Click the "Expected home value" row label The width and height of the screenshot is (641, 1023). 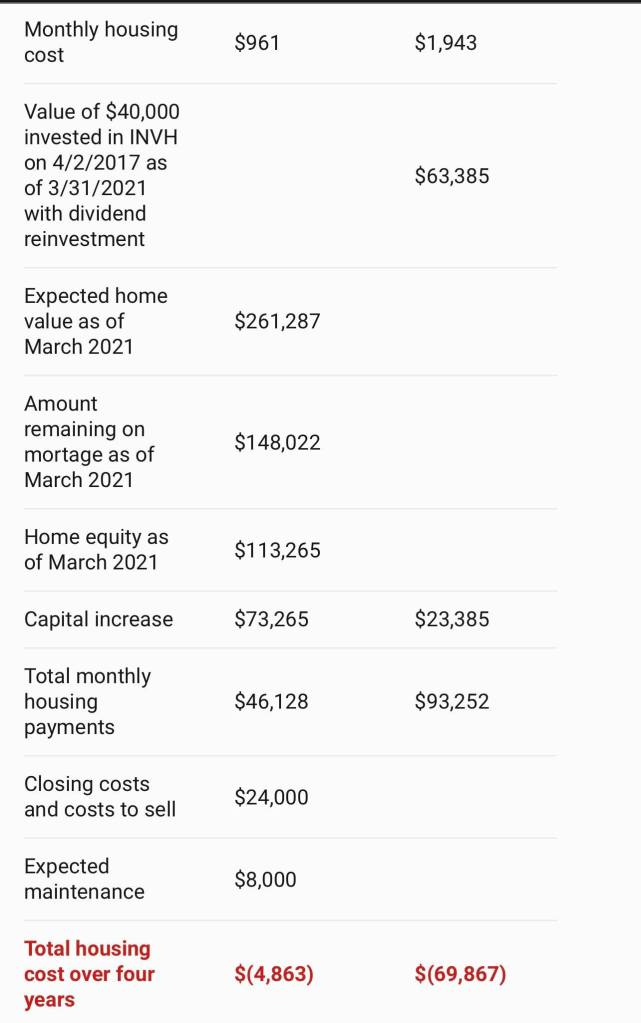pos(96,321)
